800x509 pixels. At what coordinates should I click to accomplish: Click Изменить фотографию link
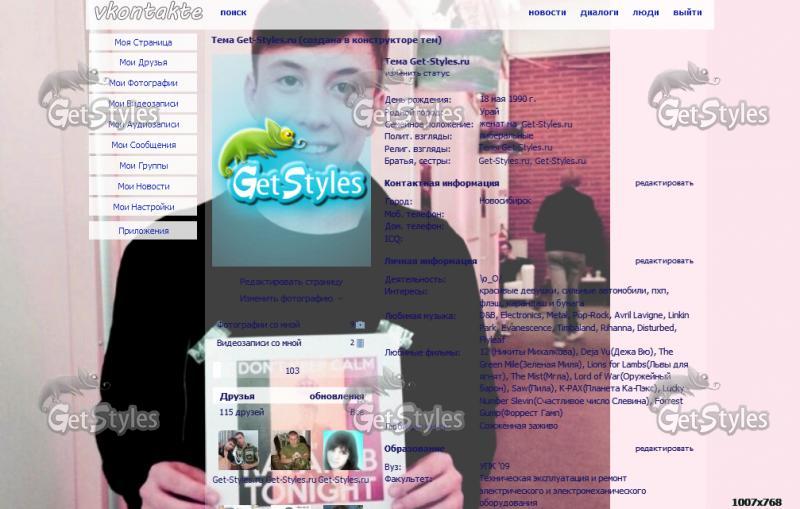pos(286,298)
